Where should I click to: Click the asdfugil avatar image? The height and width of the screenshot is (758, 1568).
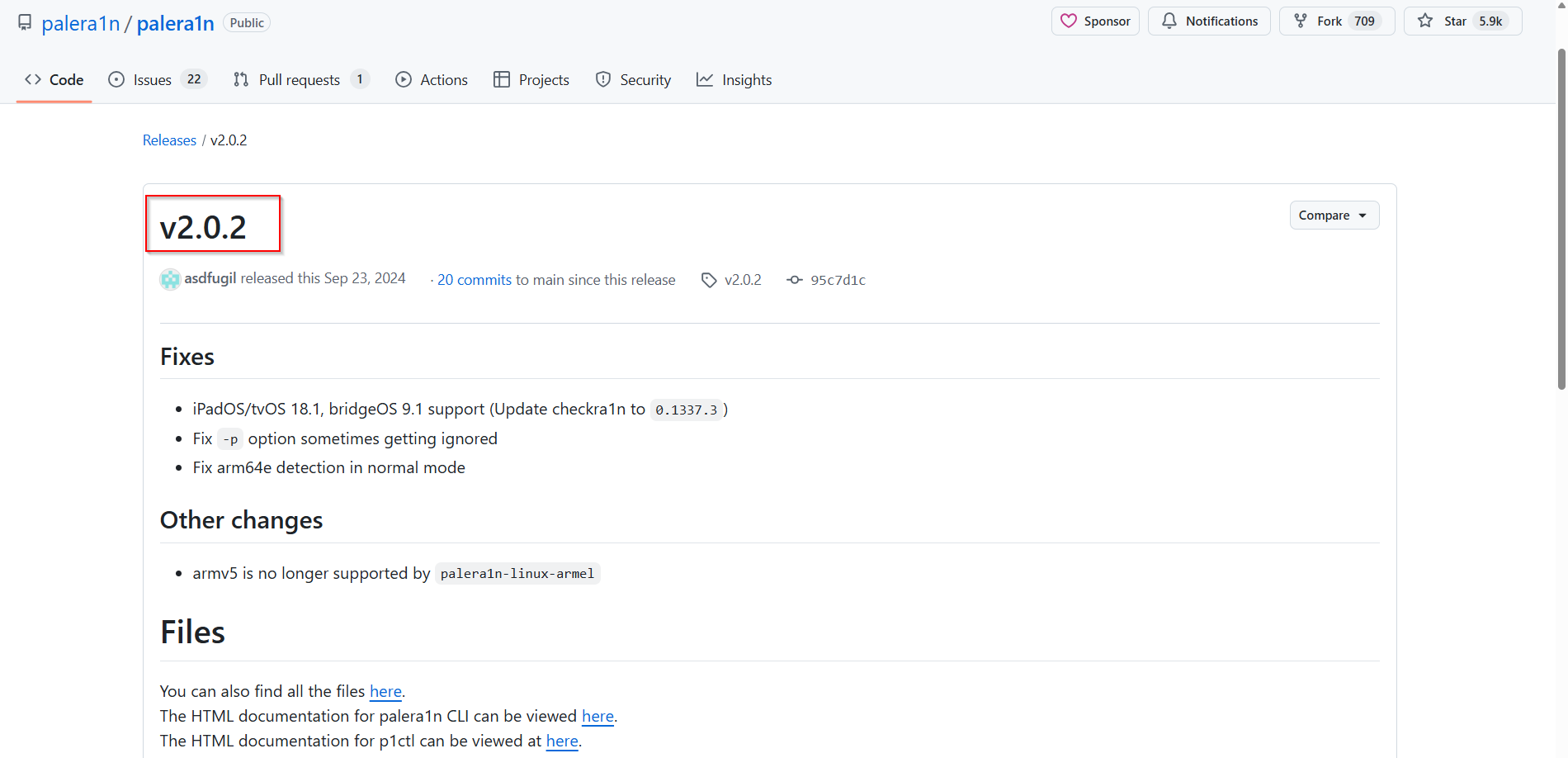pyautogui.click(x=170, y=279)
